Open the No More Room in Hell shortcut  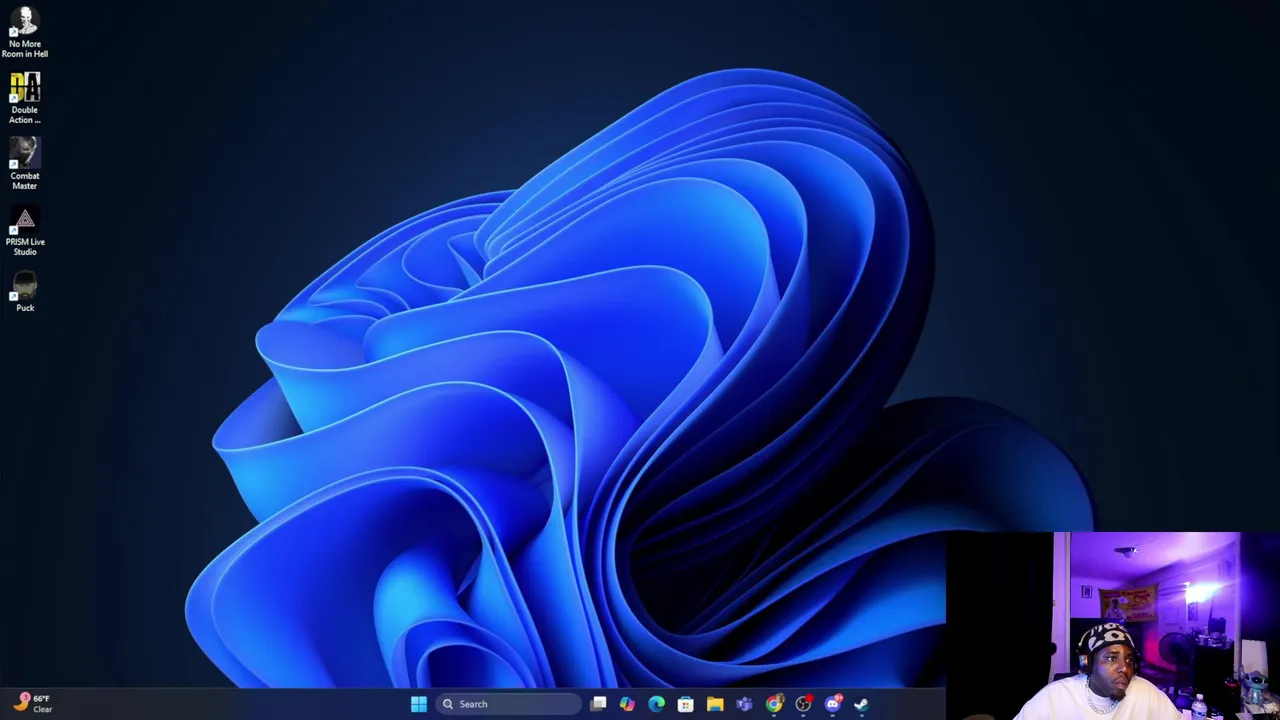[x=25, y=32]
